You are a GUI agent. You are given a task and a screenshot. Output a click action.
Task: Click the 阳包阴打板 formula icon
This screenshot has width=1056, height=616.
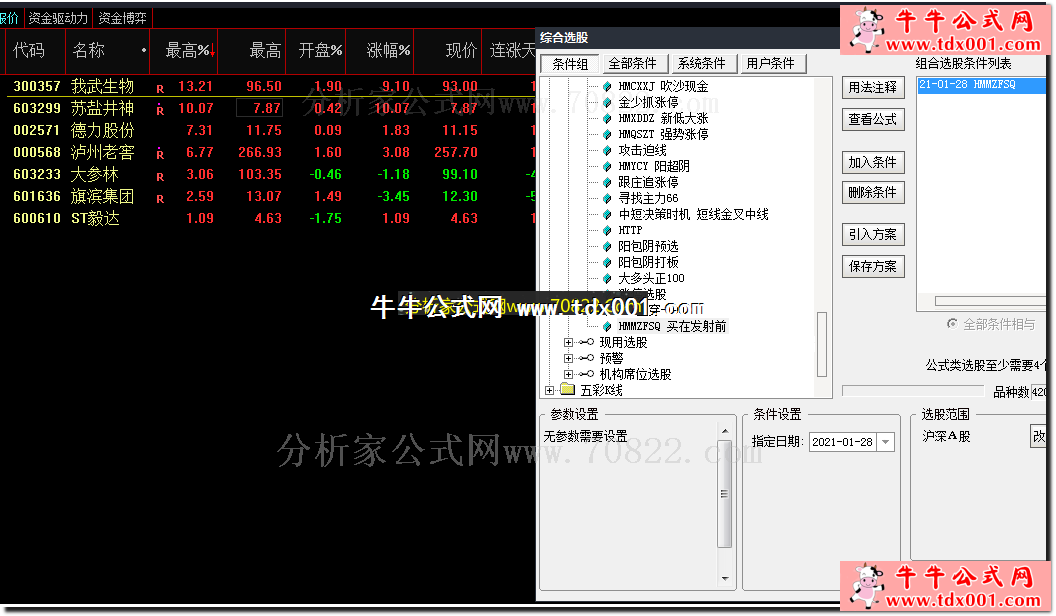point(607,262)
